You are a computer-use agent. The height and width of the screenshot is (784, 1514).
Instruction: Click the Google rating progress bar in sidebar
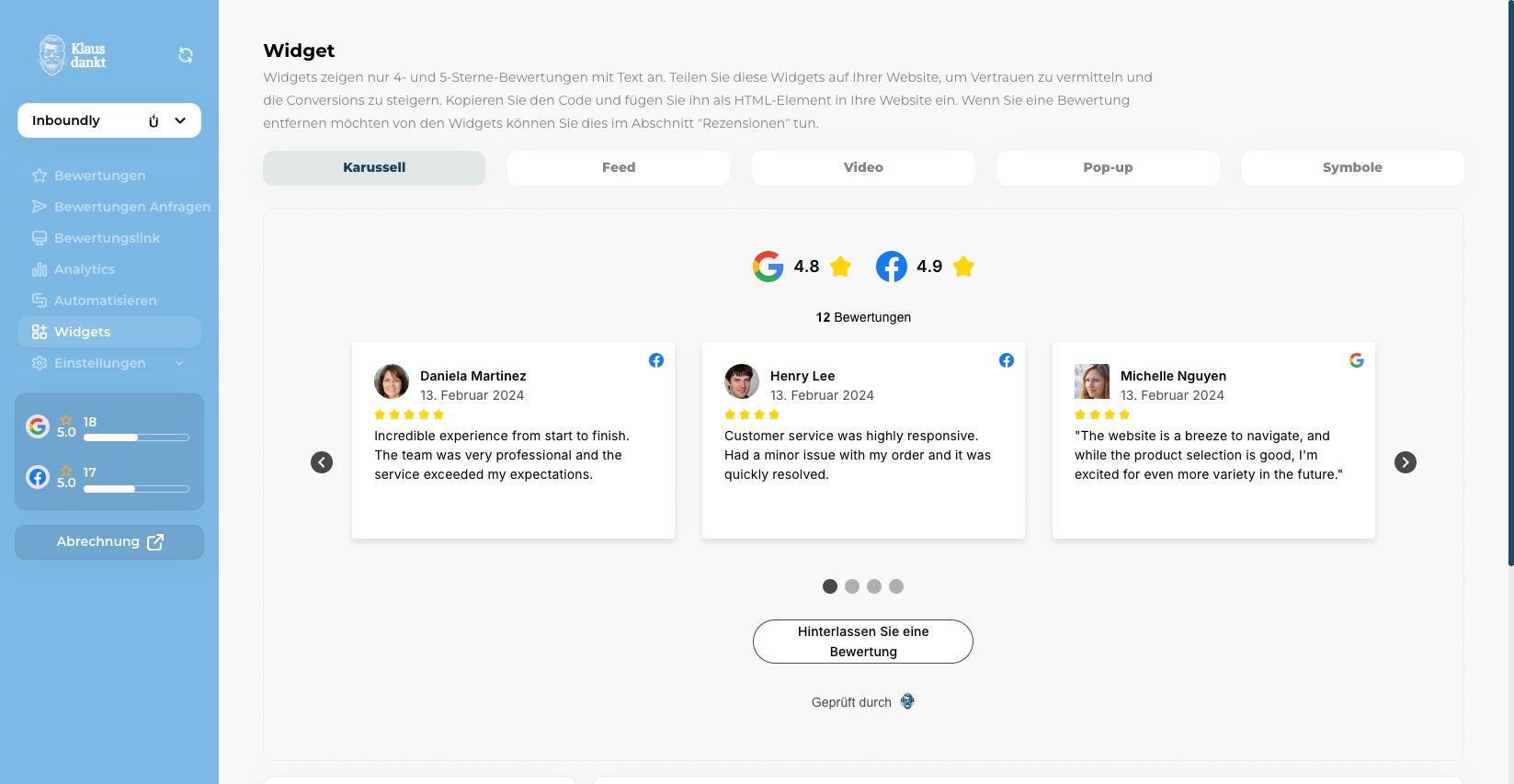pos(136,437)
